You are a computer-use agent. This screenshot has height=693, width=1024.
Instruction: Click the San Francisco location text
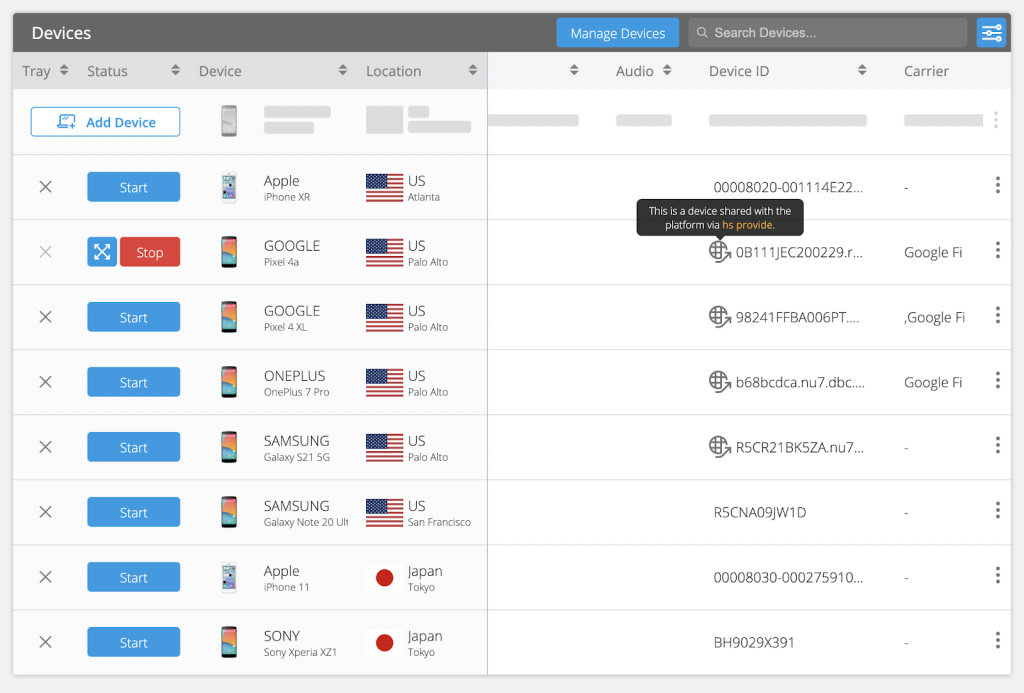point(439,523)
